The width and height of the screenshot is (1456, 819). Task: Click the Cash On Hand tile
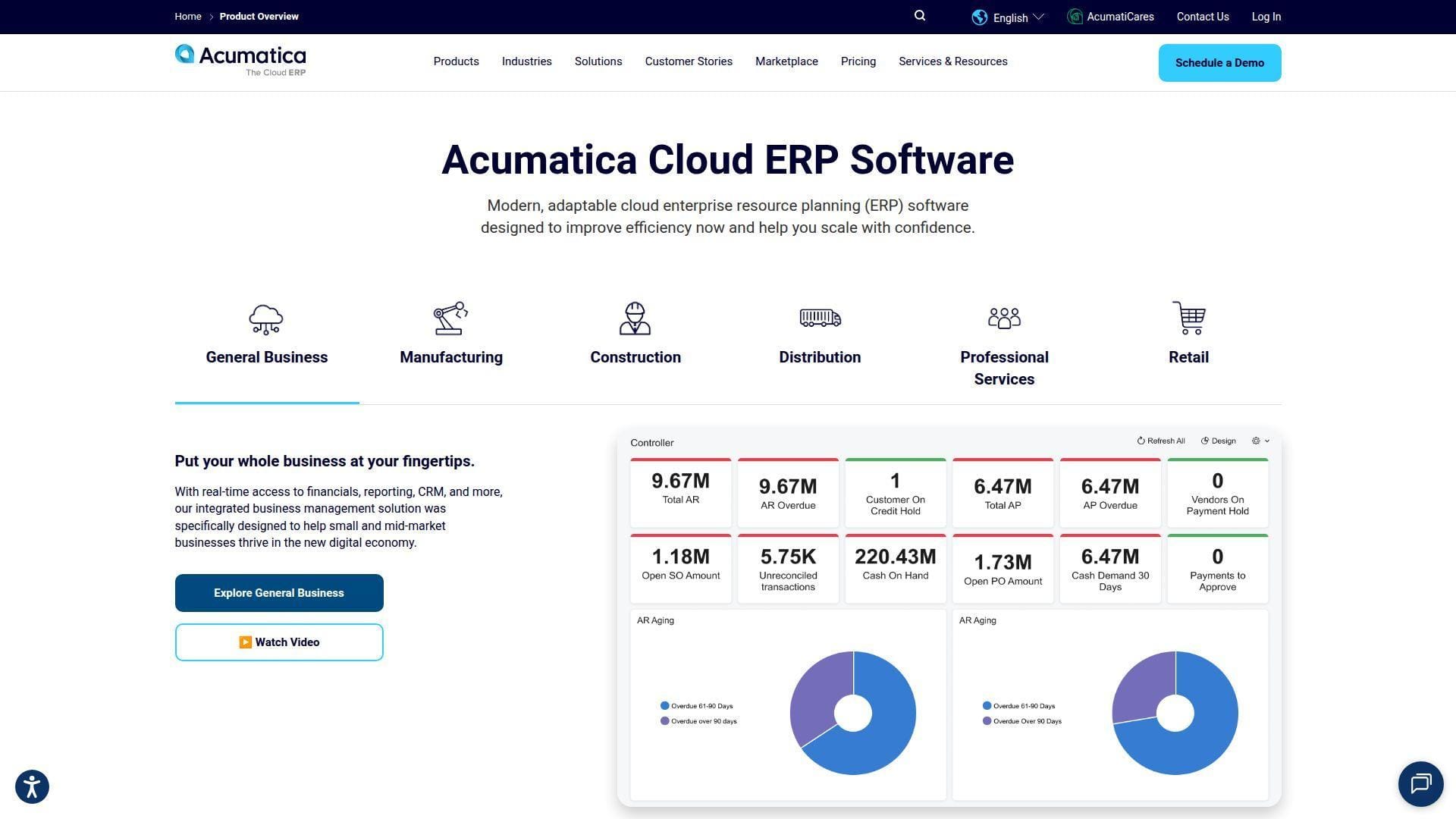click(x=895, y=569)
